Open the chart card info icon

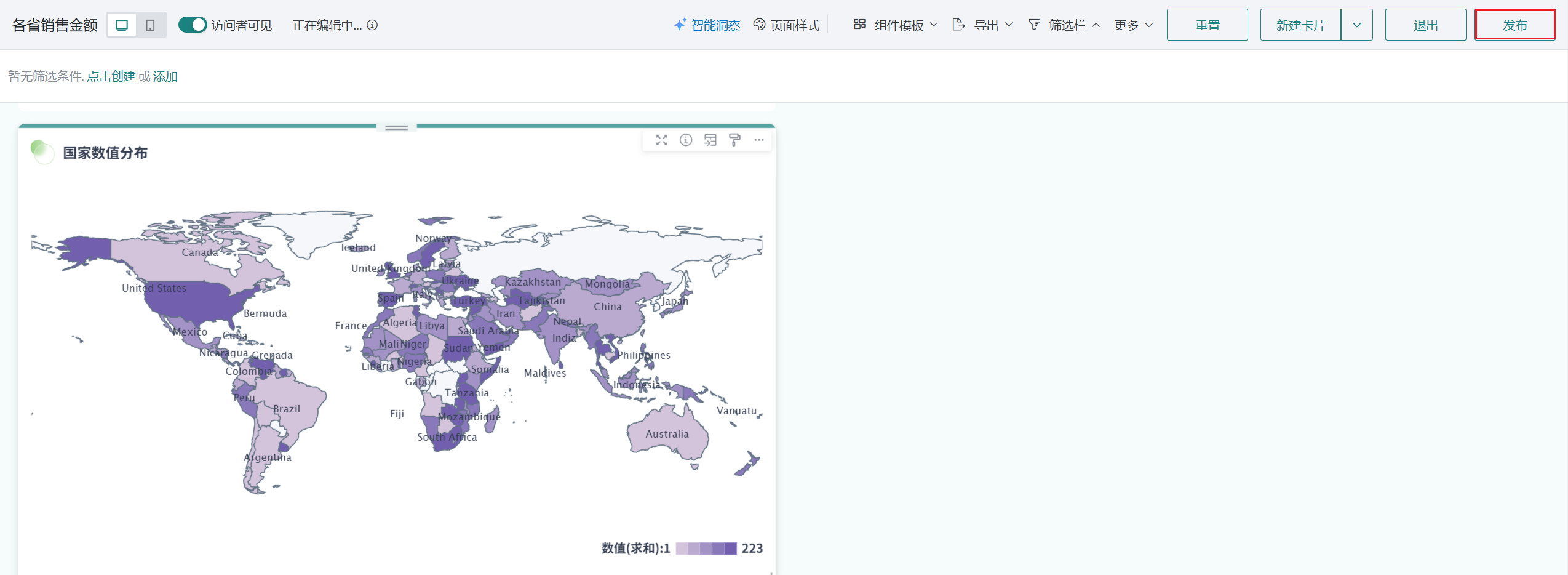coord(686,140)
